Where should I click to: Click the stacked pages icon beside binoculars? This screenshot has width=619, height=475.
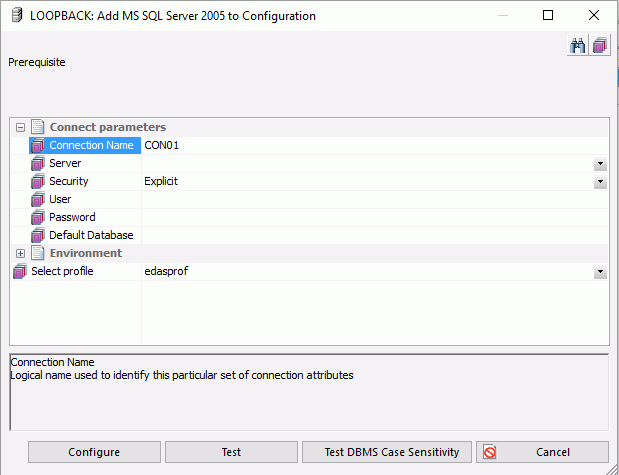tap(600, 46)
